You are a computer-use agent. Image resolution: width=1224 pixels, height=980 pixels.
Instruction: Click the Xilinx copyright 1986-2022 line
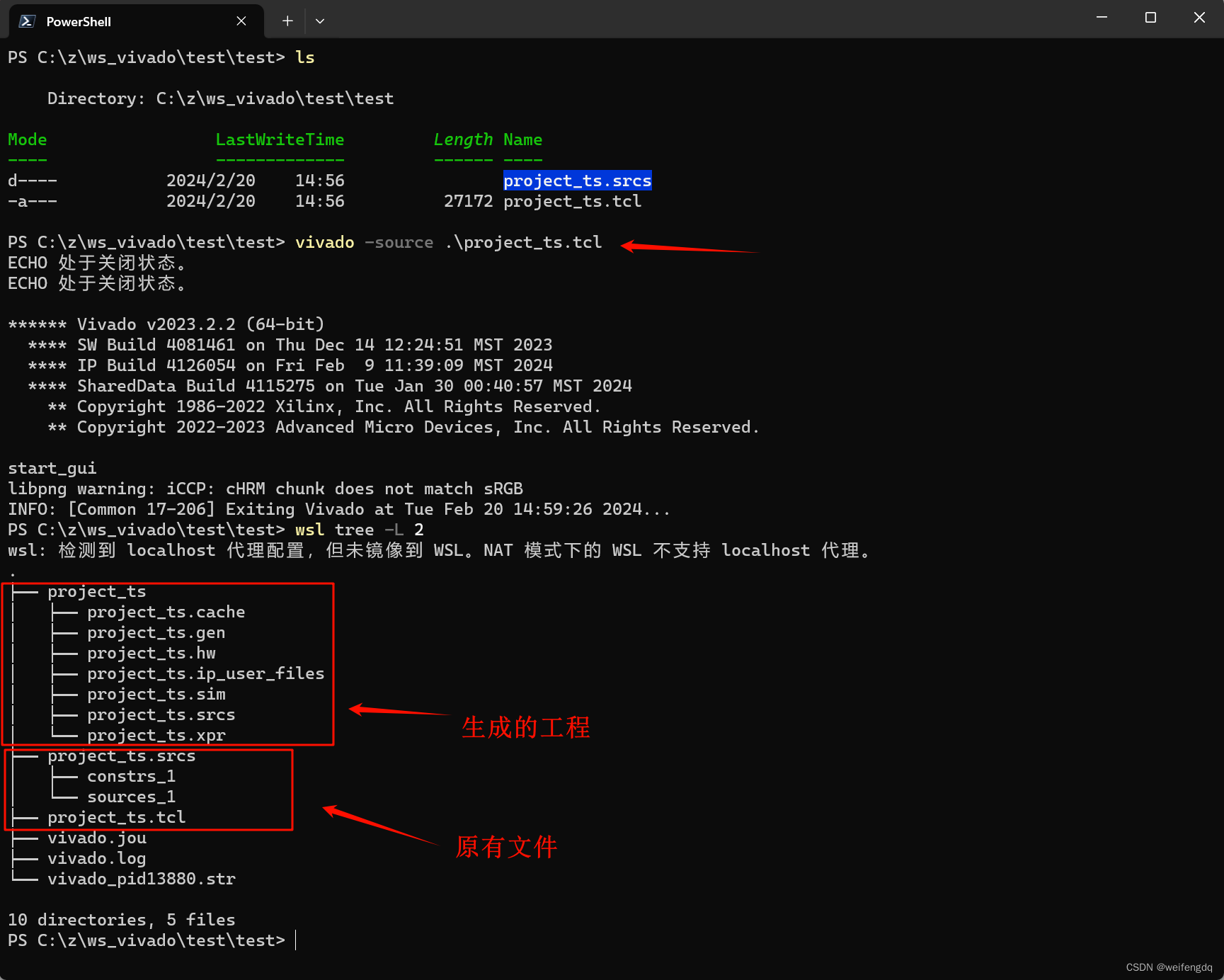[x=325, y=406]
